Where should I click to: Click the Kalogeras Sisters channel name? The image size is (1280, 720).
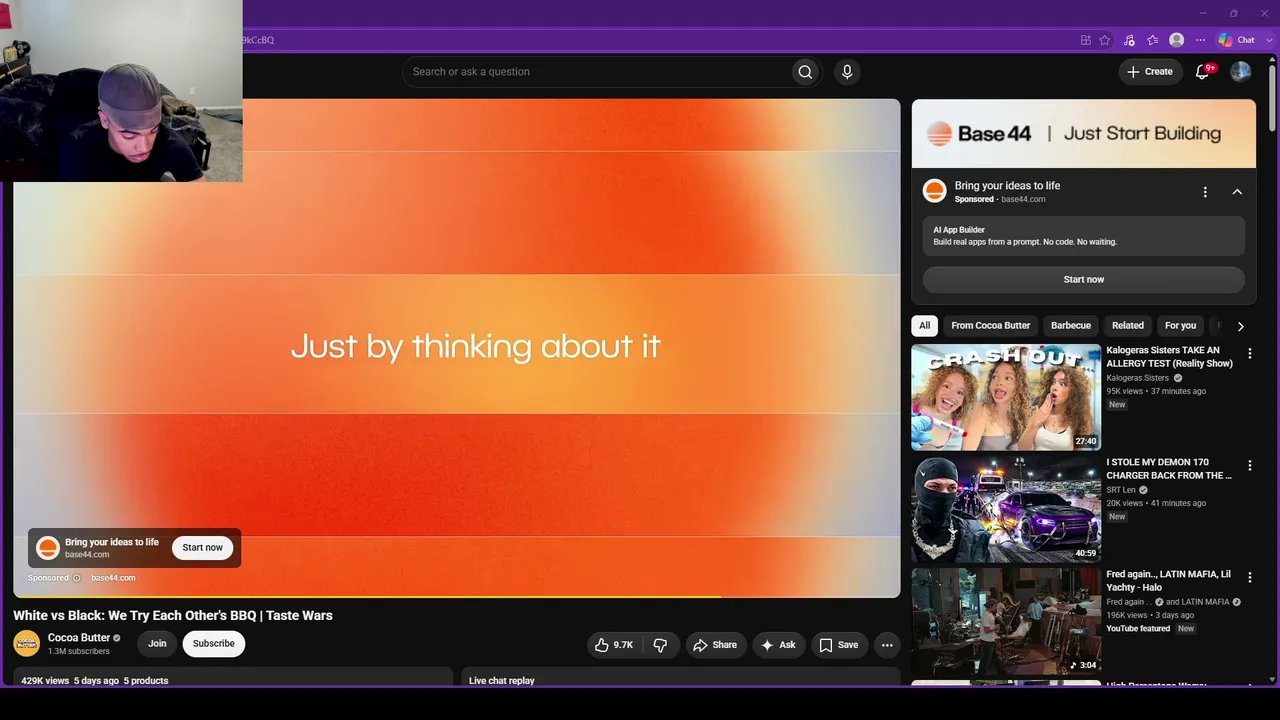coord(1137,378)
